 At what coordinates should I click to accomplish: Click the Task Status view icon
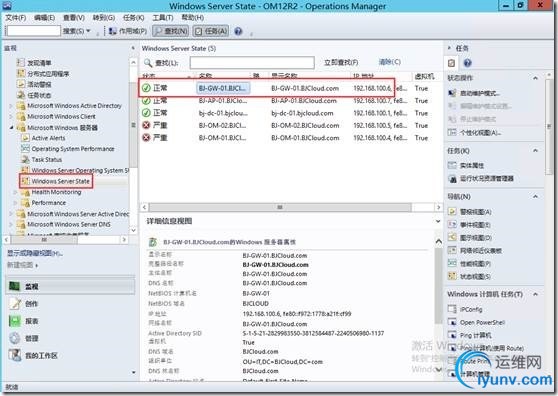[25, 159]
